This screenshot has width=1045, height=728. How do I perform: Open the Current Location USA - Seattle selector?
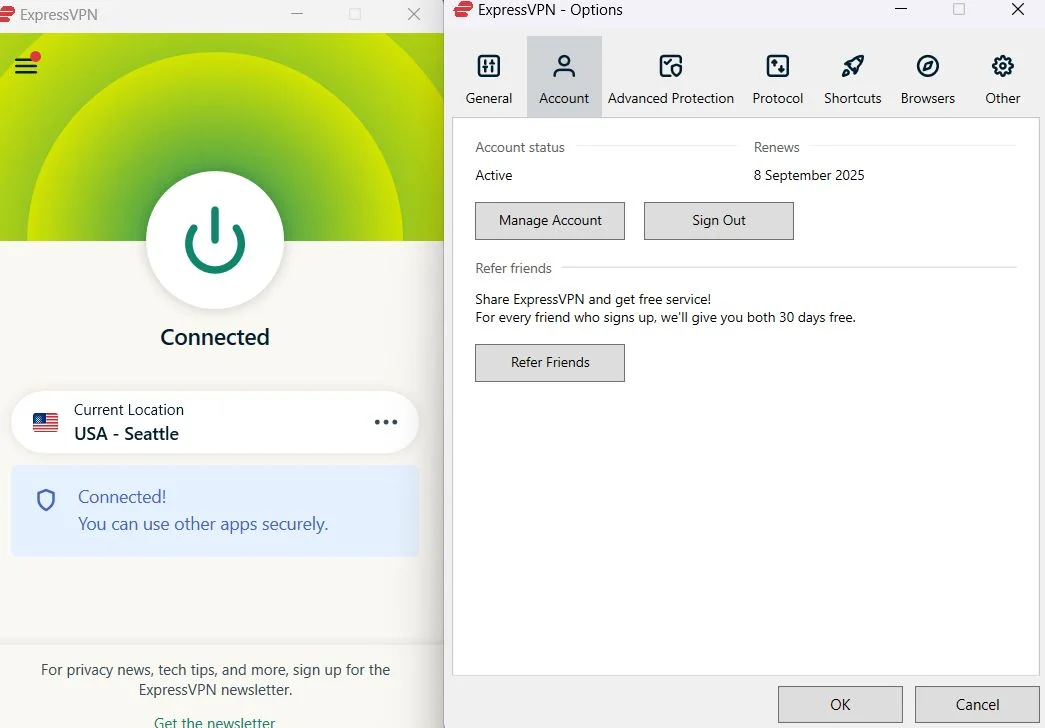(x=215, y=422)
